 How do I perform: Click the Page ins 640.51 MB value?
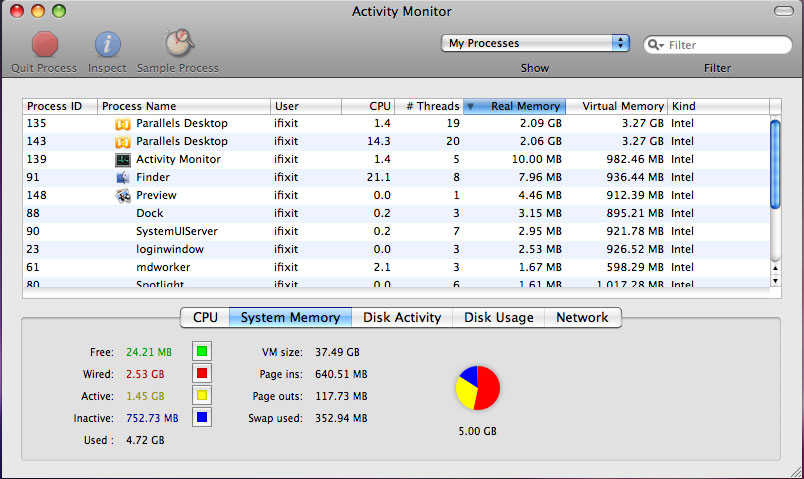tap(341, 374)
